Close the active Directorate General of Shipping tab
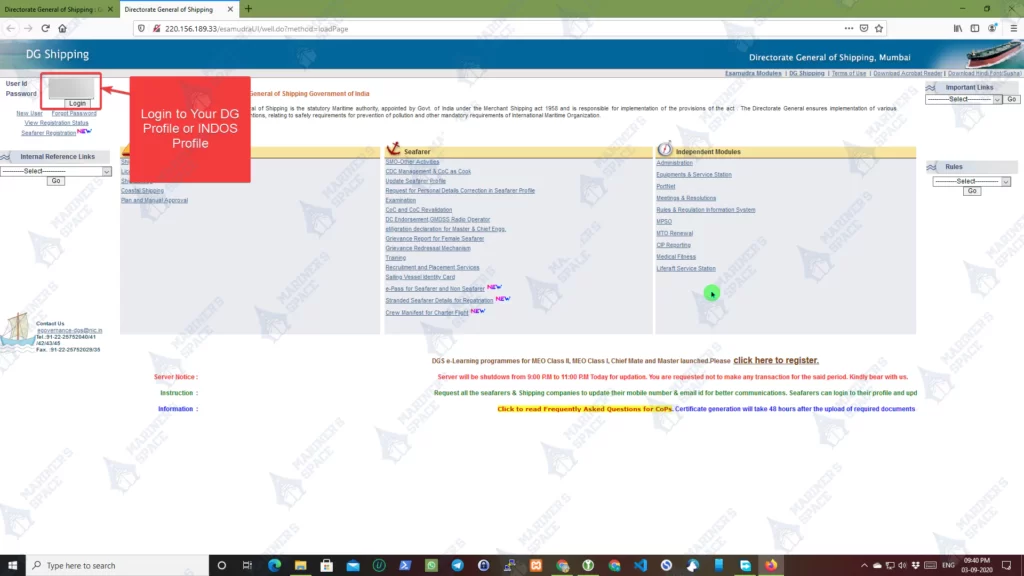Image resolution: width=1024 pixels, height=576 pixels. [x=230, y=9]
